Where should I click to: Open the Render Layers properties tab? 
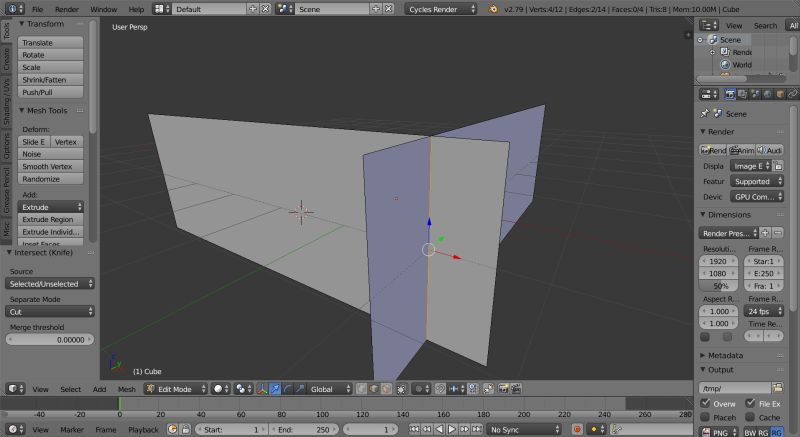pos(742,94)
